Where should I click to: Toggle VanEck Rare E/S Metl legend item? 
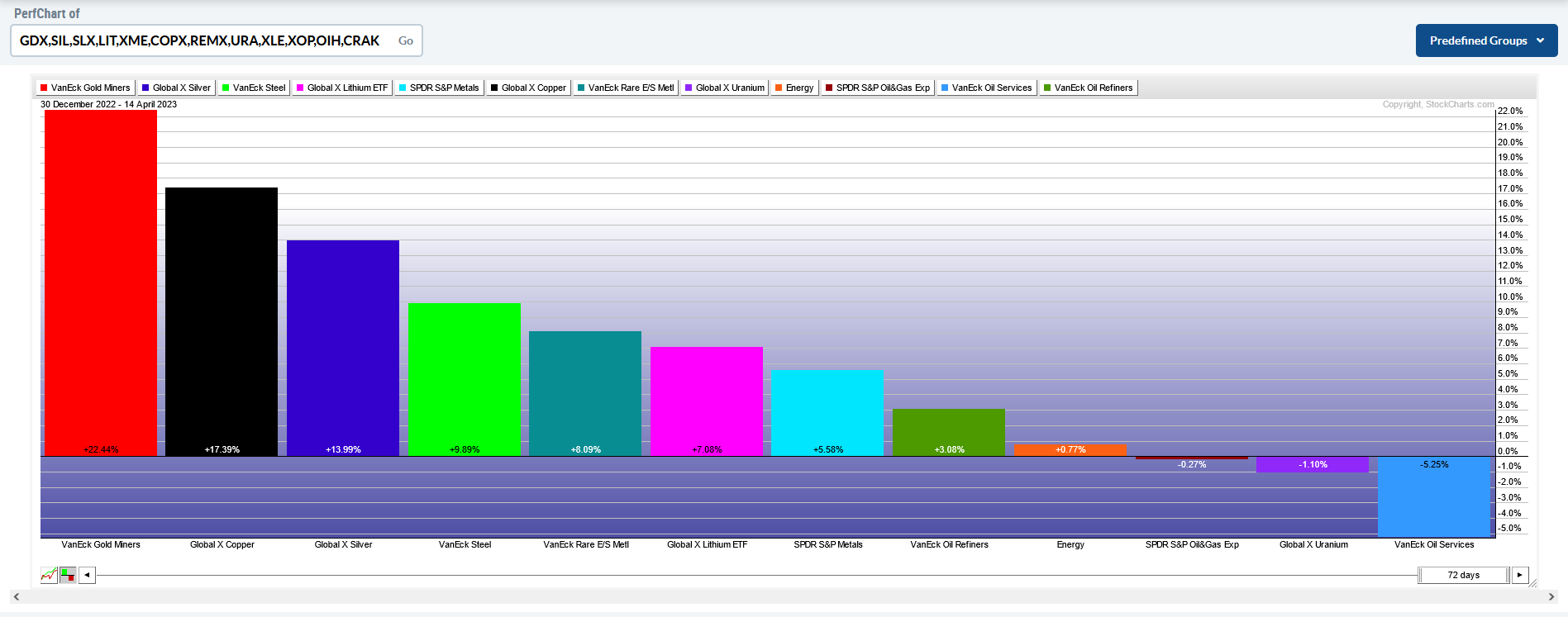(x=626, y=88)
